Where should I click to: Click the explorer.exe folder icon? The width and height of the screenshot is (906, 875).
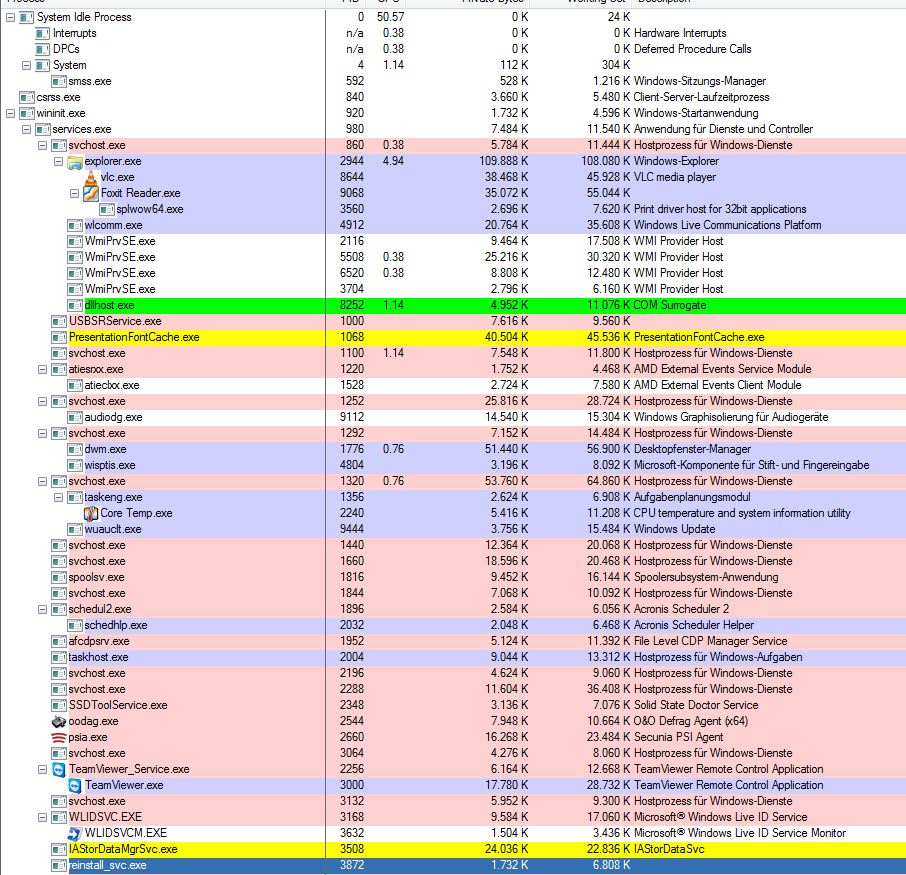(75, 161)
